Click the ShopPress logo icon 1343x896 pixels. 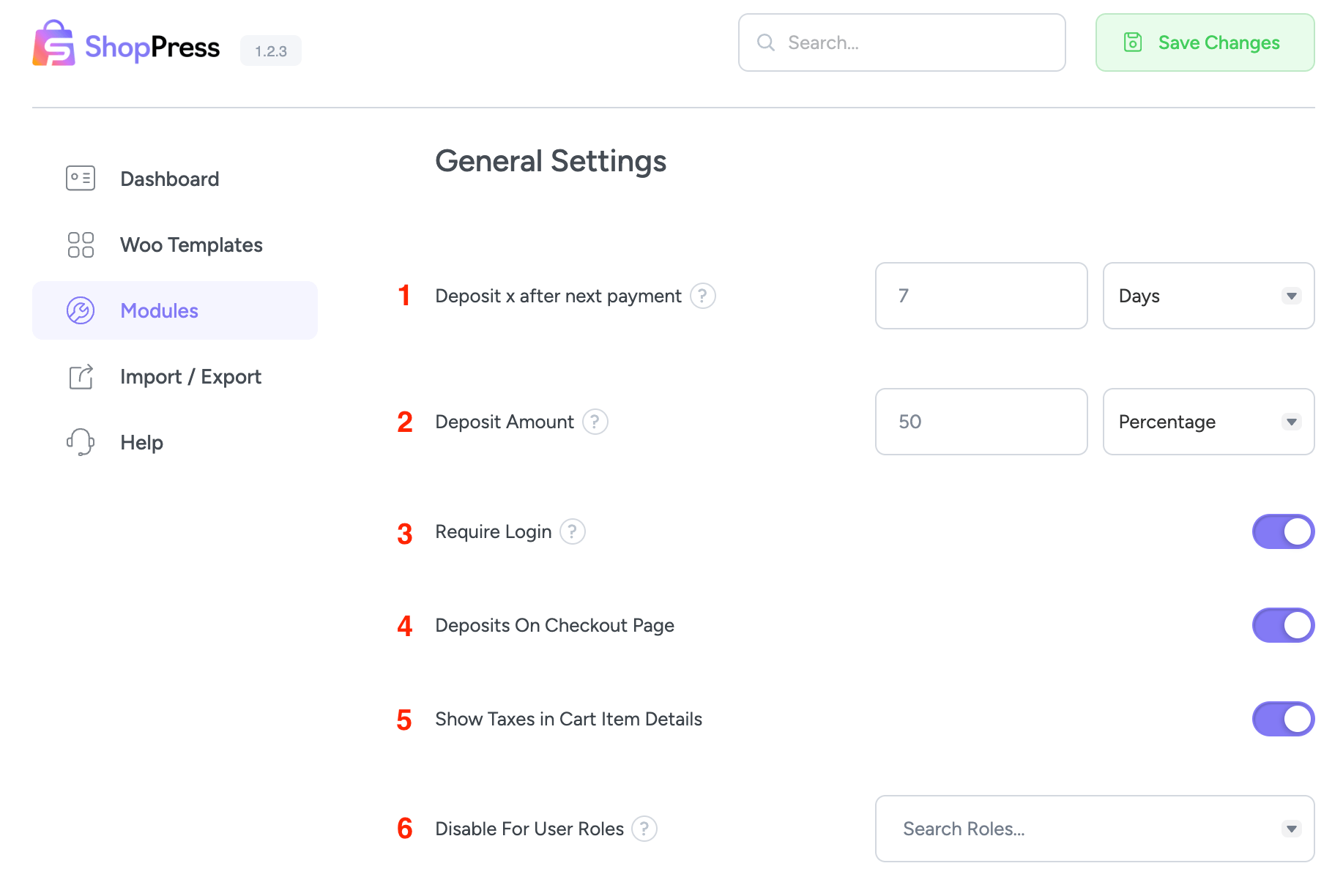(x=54, y=42)
